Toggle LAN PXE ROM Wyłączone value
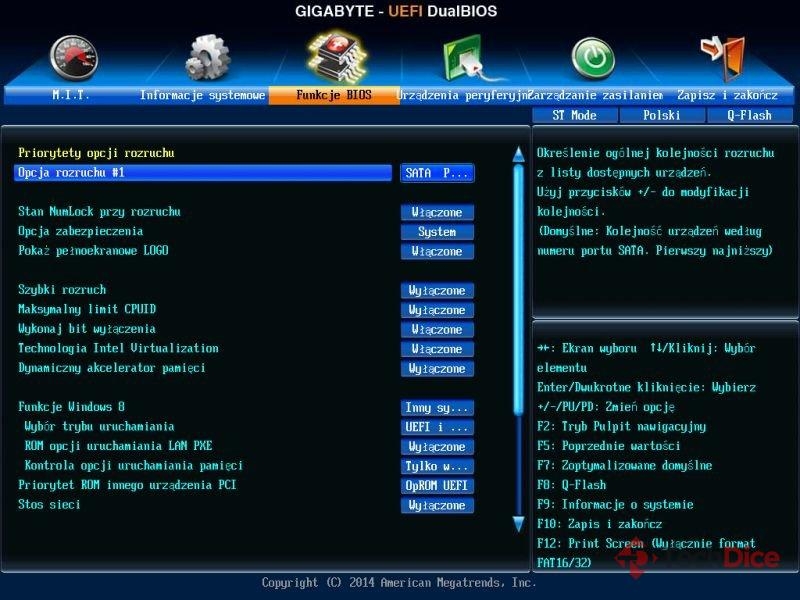 pos(437,446)
